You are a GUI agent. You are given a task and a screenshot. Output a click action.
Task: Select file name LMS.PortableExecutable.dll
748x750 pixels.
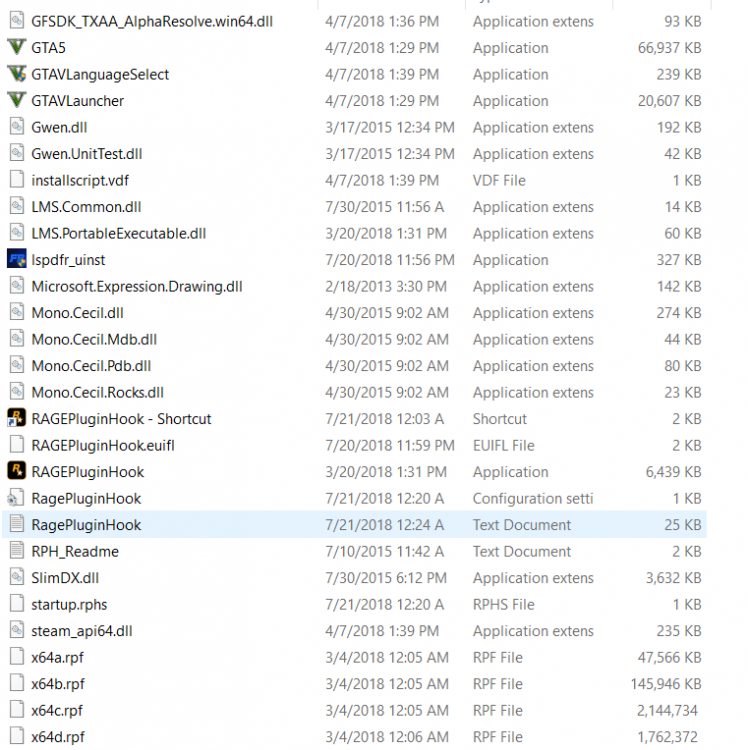pos(119,233)
